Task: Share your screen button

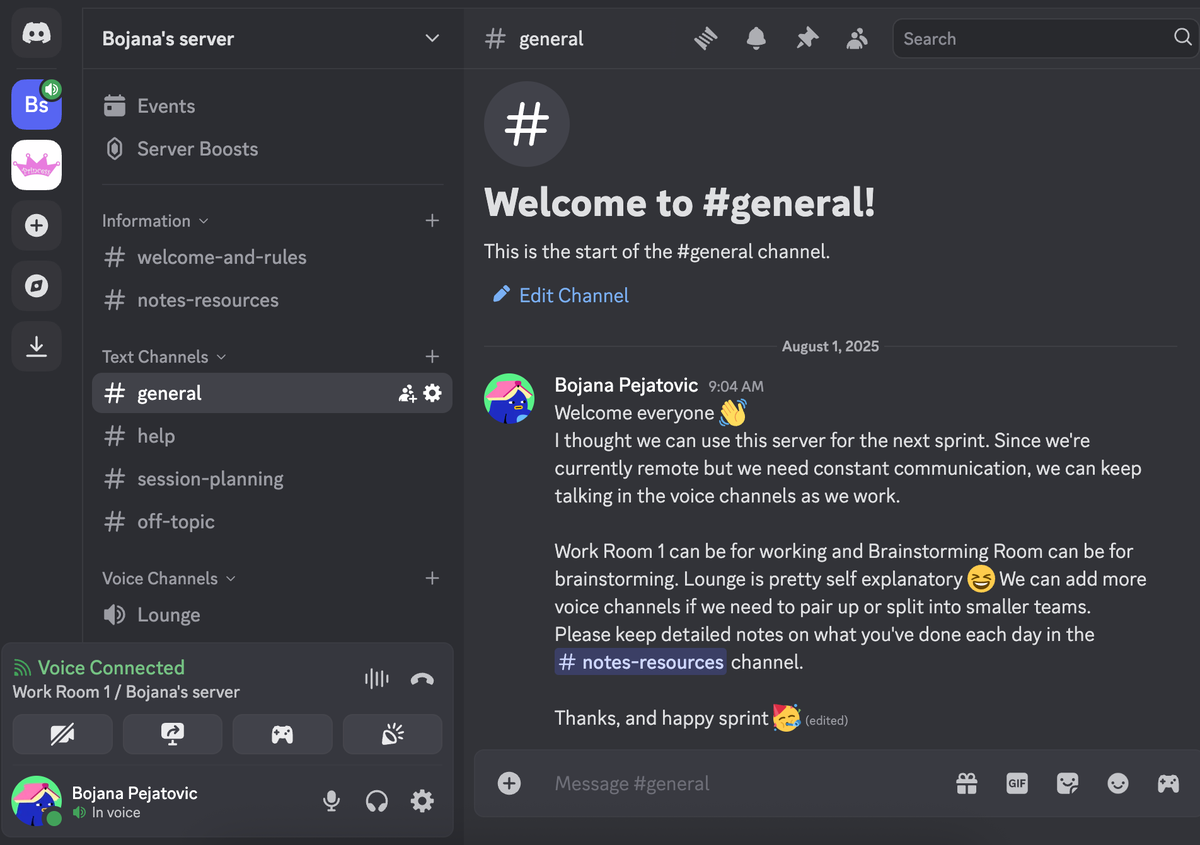Action: click(x=172, y=734)
